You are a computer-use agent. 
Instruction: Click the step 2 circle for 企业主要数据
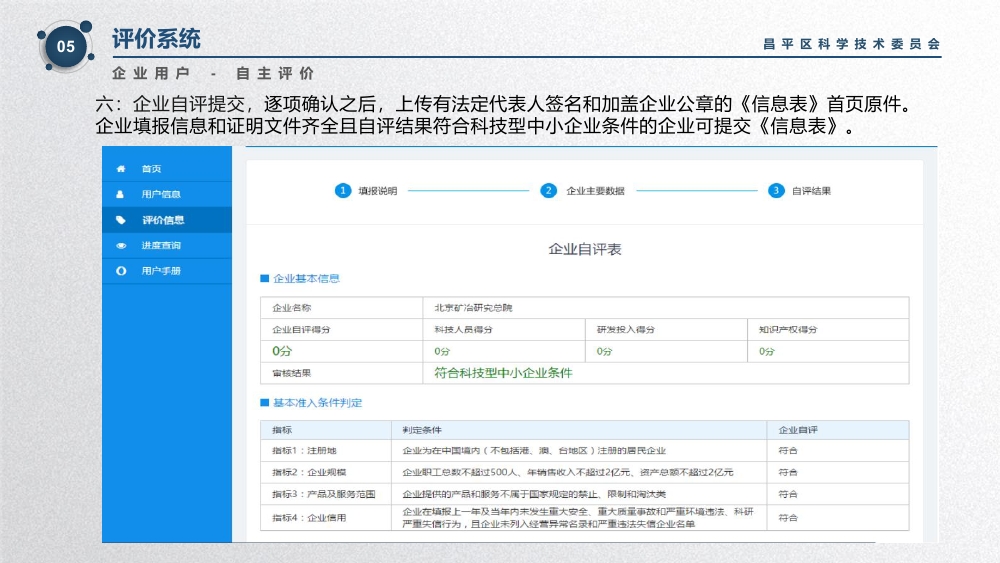(x=548, y=191)
